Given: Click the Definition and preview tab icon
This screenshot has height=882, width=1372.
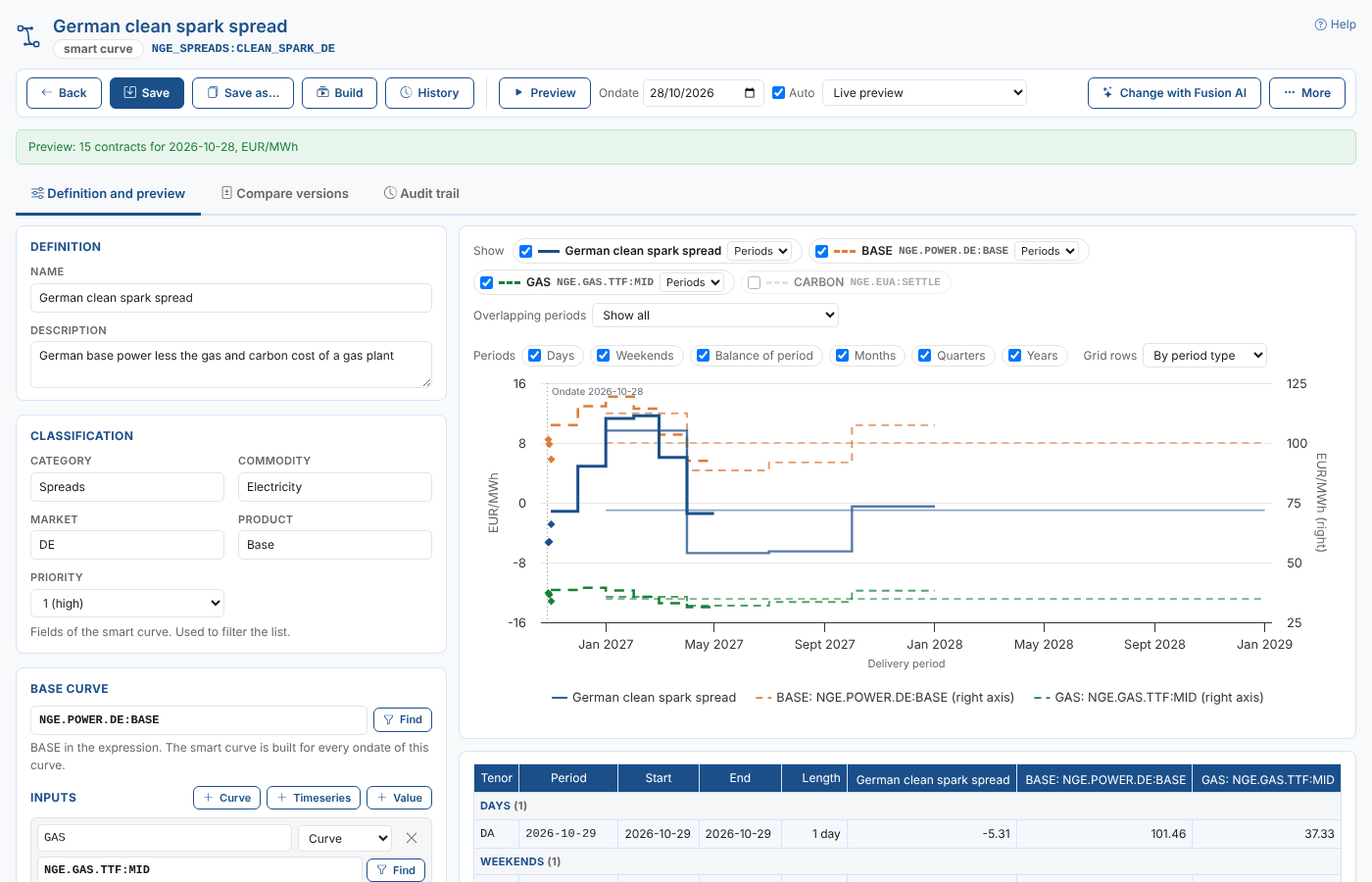Looking at the screenshot, I should (37, 193).
